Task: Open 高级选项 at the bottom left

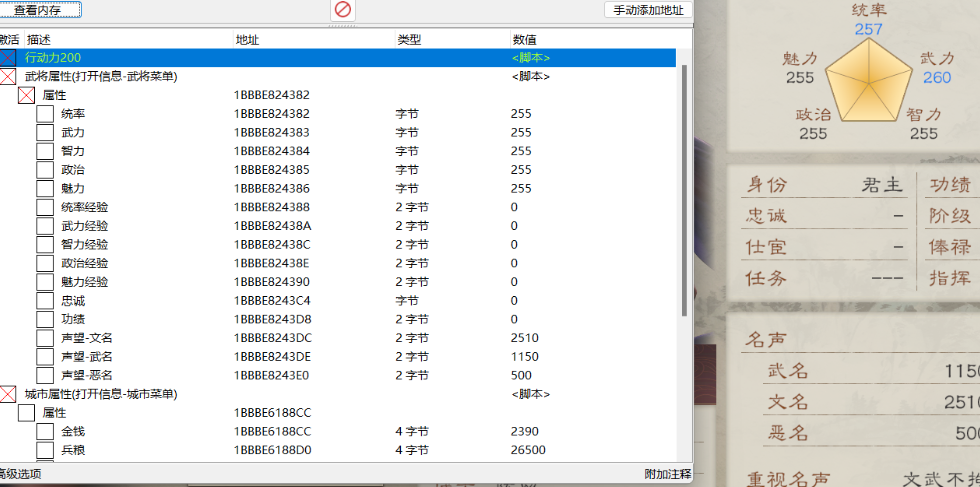Action: [21, 474]
